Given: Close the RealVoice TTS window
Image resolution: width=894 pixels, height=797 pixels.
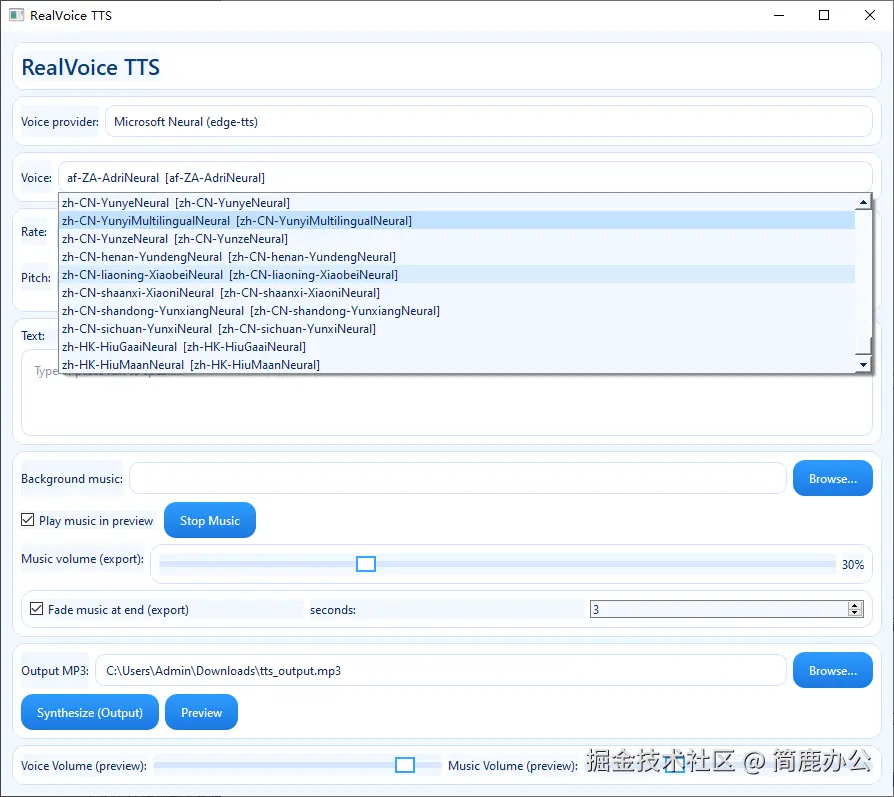Looking at the screenshot, I should pyautogui.click(x=869, y=15).
